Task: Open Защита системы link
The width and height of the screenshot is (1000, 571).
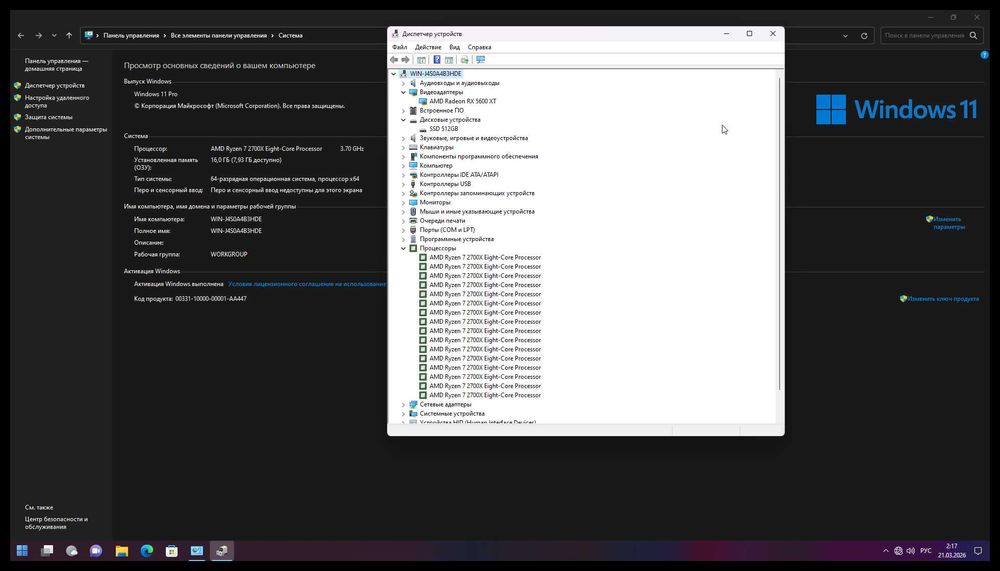Action: pyautogui.click(x=48, y=117)
